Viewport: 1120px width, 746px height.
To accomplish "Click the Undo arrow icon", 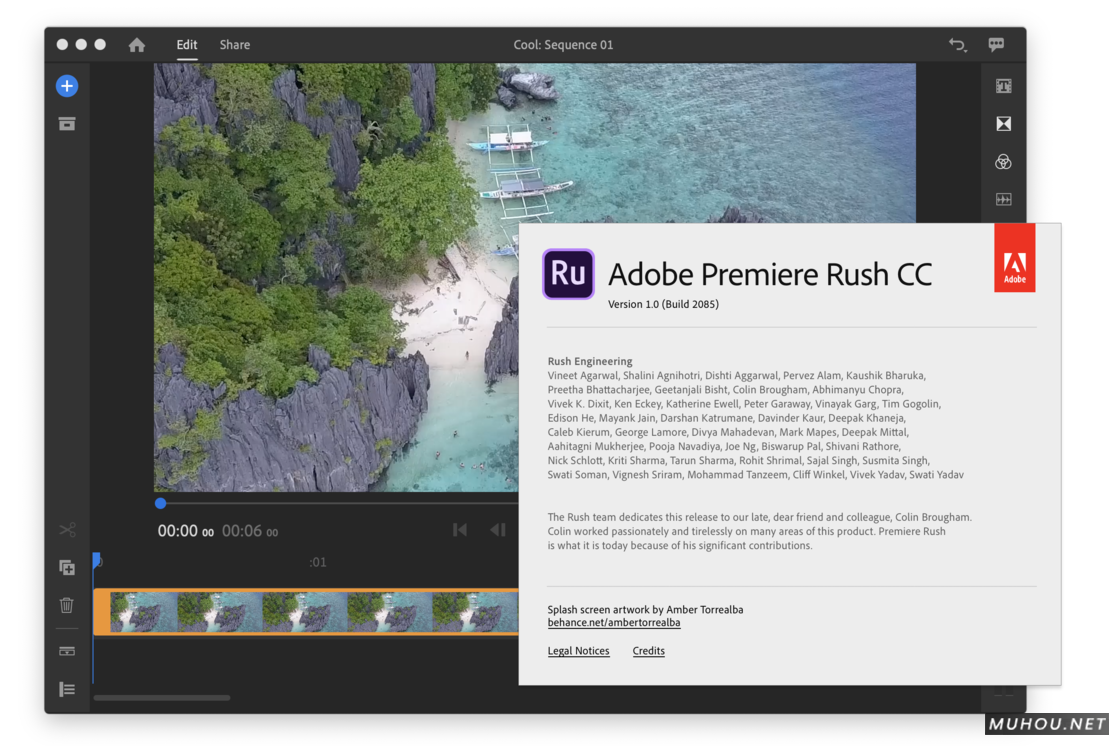I will 958,45.
